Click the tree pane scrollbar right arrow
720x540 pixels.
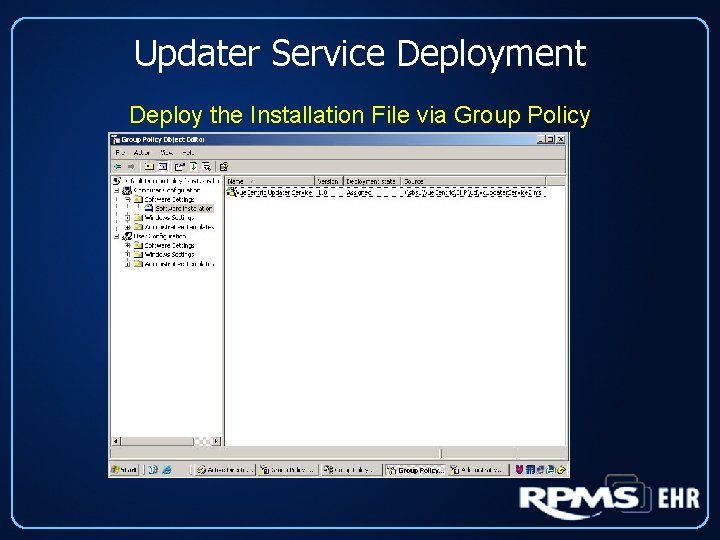(x=217, y=441)
